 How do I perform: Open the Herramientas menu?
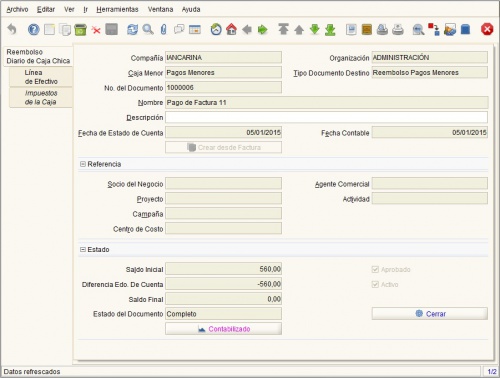pyautogui.click(x=117, y=9)
